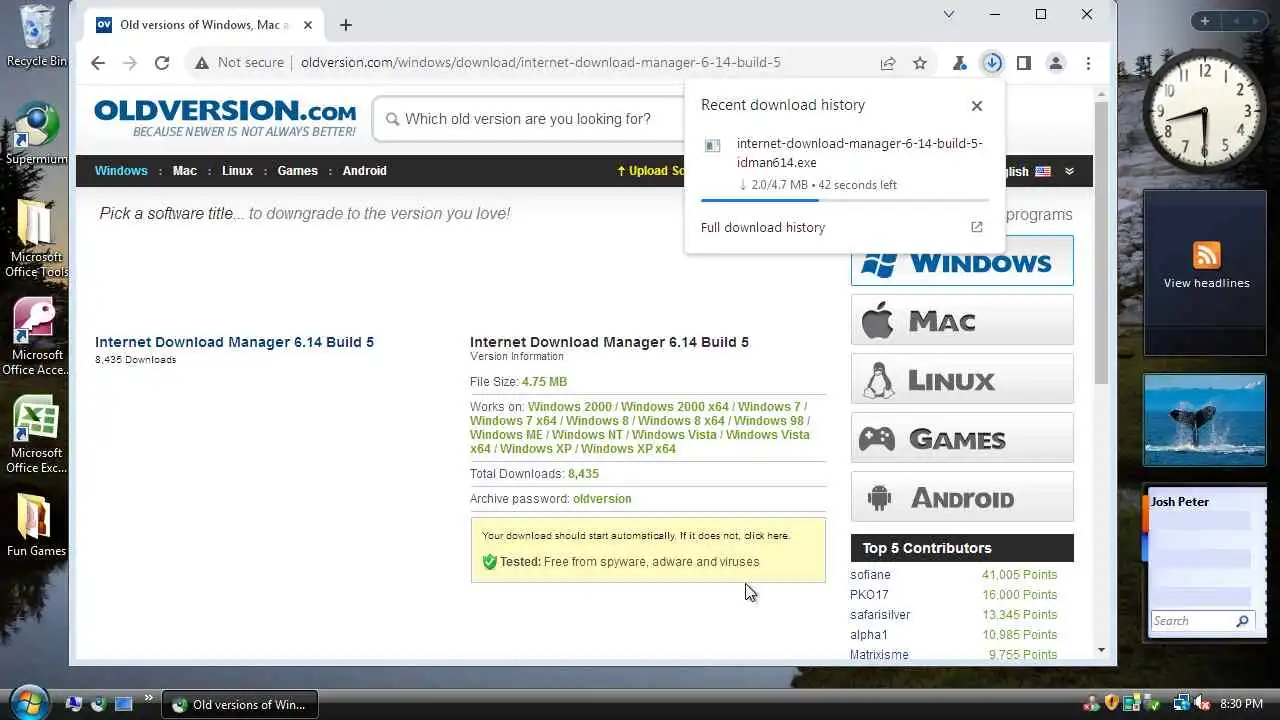
Task: Click the Windows Start orb
Action: (x=29, y=703)
